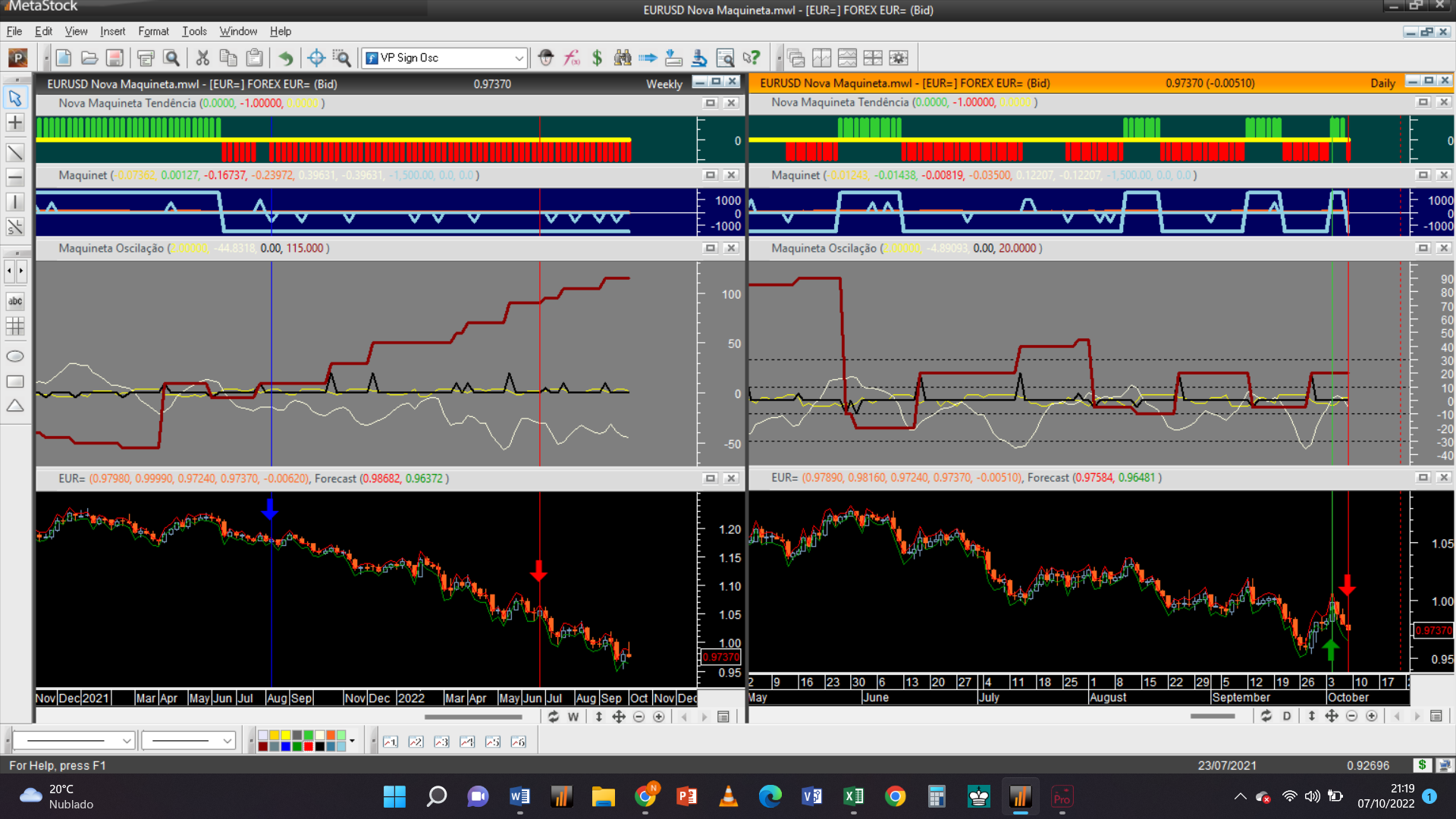
Task: Click the Print Preview icon
Action: tap(172, 58)
